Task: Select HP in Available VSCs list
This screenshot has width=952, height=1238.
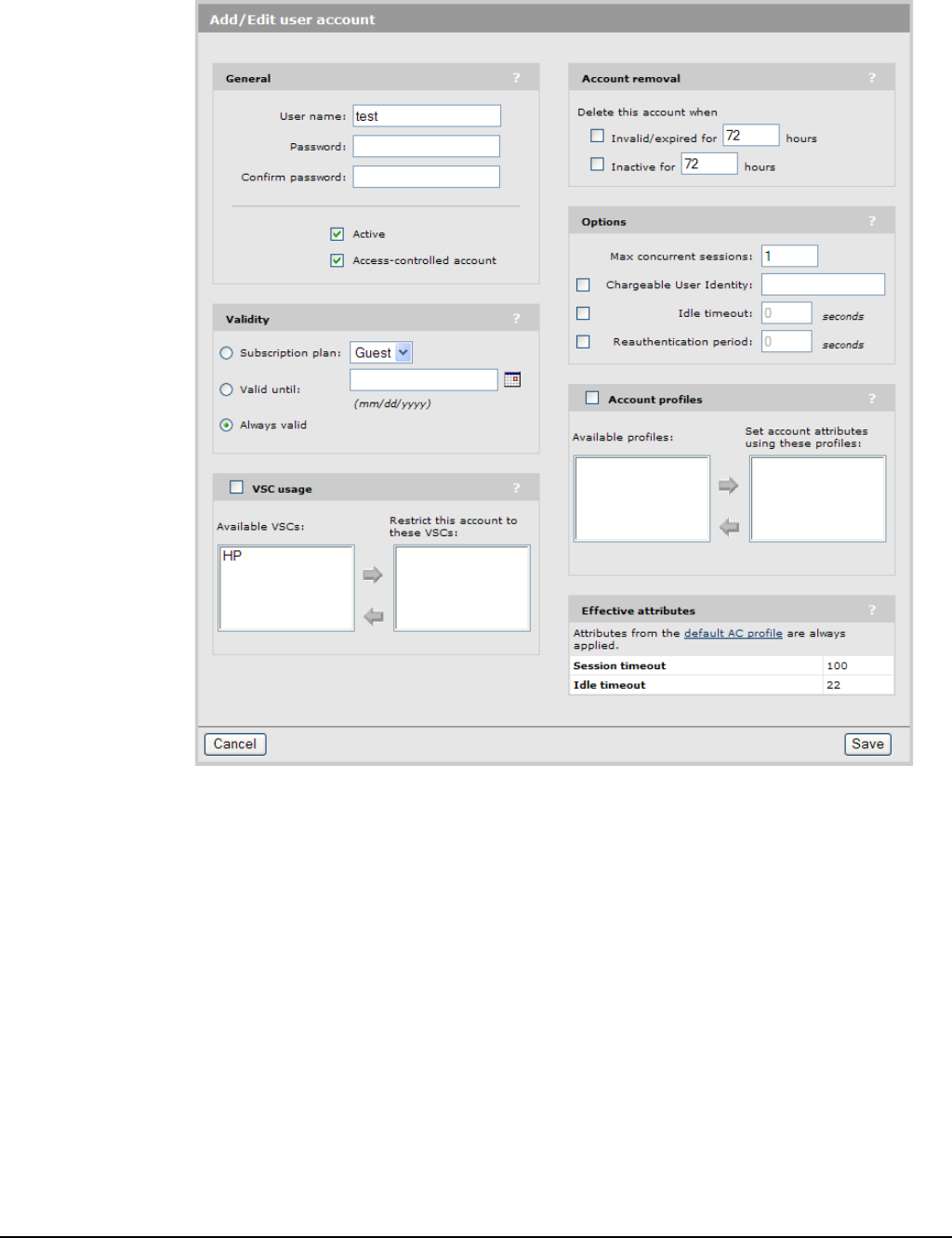Action: (x=232, y=556)
